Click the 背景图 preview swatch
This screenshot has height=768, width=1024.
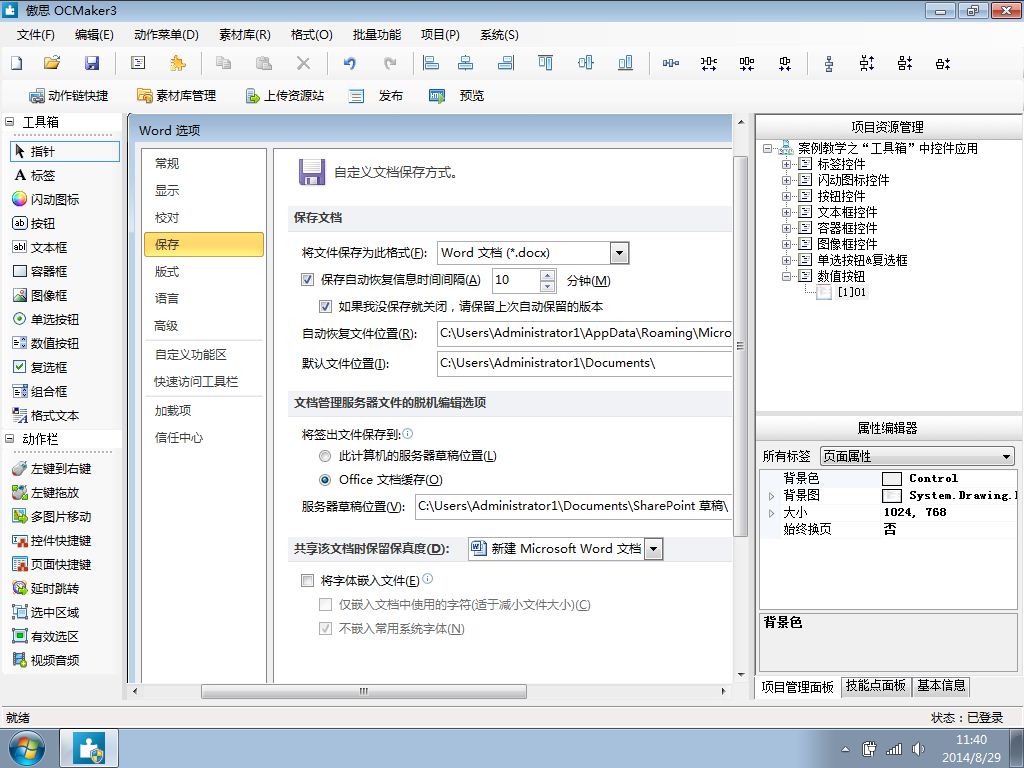click(891, 496)
